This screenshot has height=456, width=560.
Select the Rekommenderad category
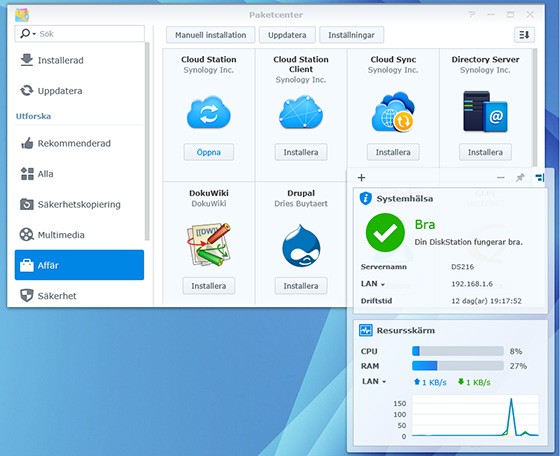[79, 143]
